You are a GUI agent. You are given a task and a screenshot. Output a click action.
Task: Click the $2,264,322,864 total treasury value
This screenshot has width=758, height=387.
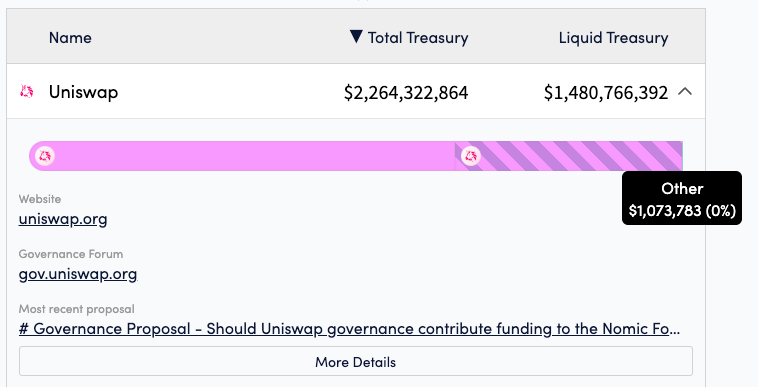click(x=406, y=92)
